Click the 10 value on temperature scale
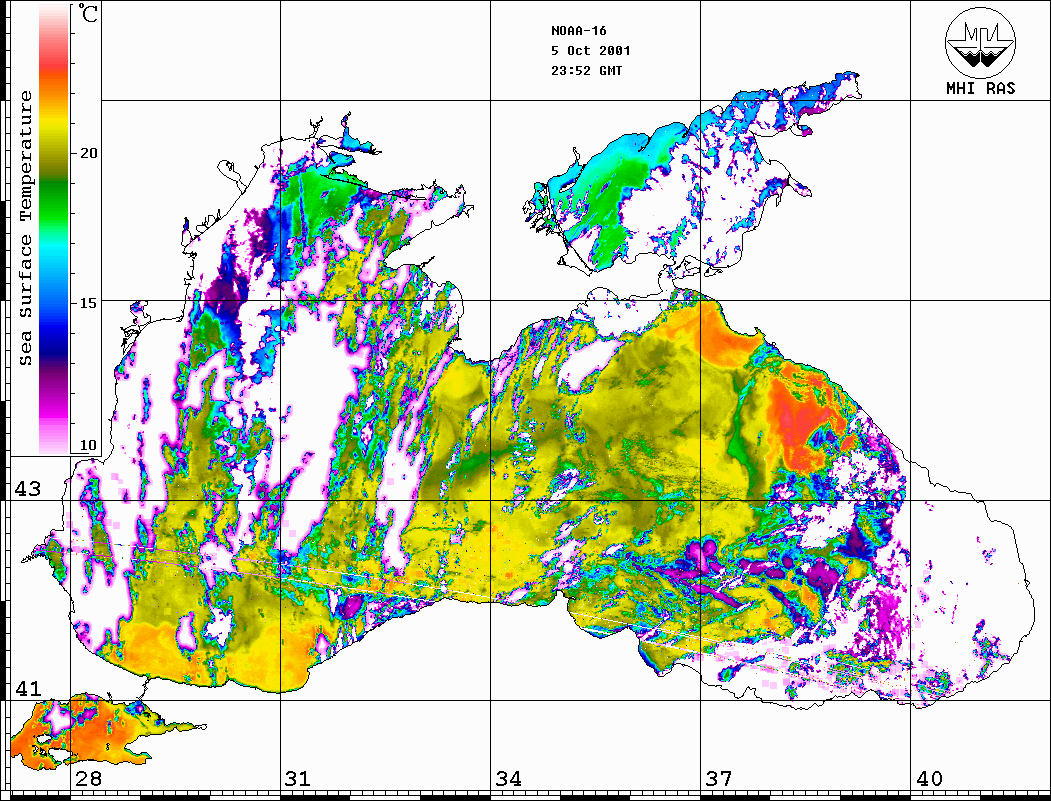Screen dimensions: 1051x801 88,445
